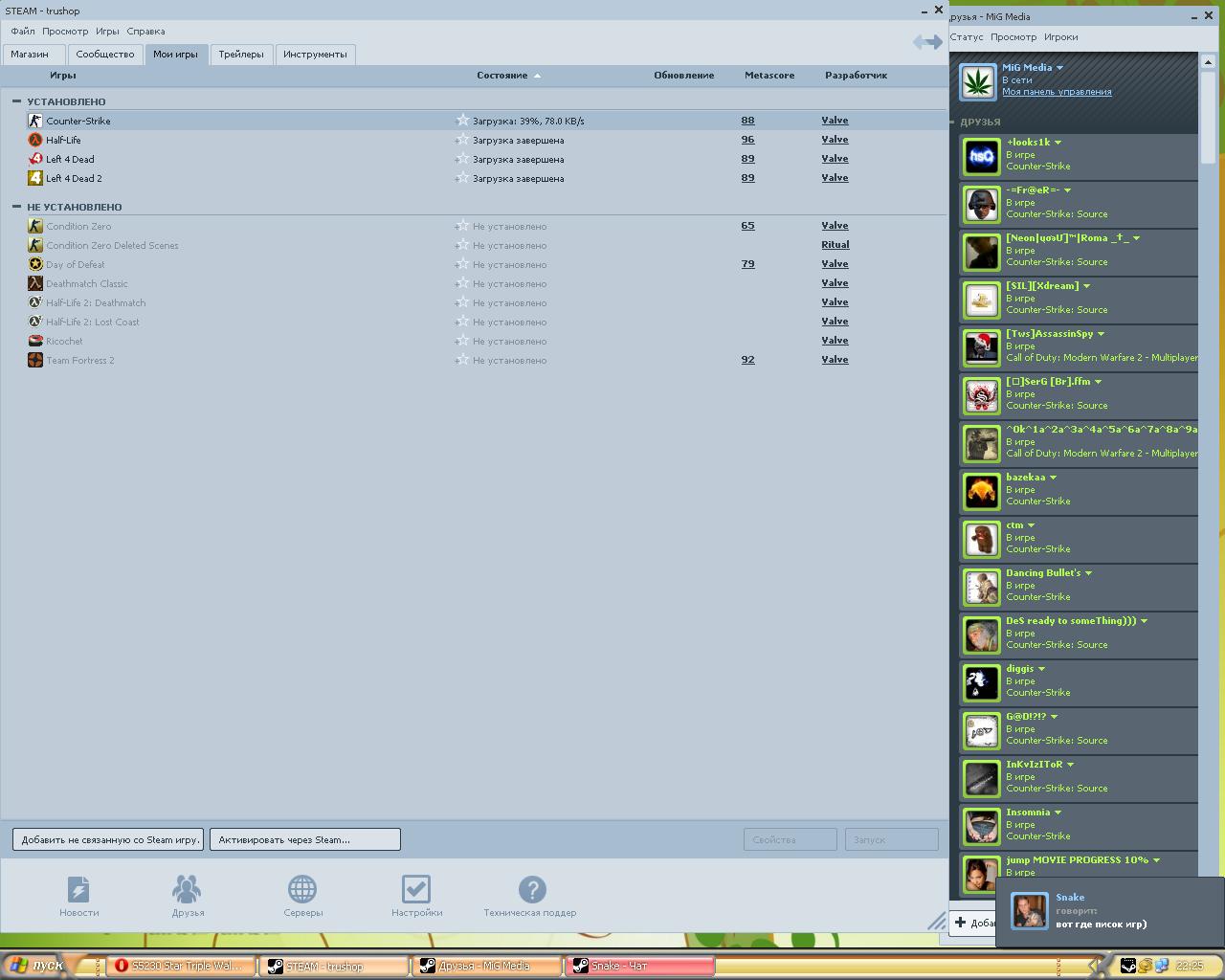Open MiG Media status dropdown arrow
Screen dimensions: 1225x980
click(1059, 68)
